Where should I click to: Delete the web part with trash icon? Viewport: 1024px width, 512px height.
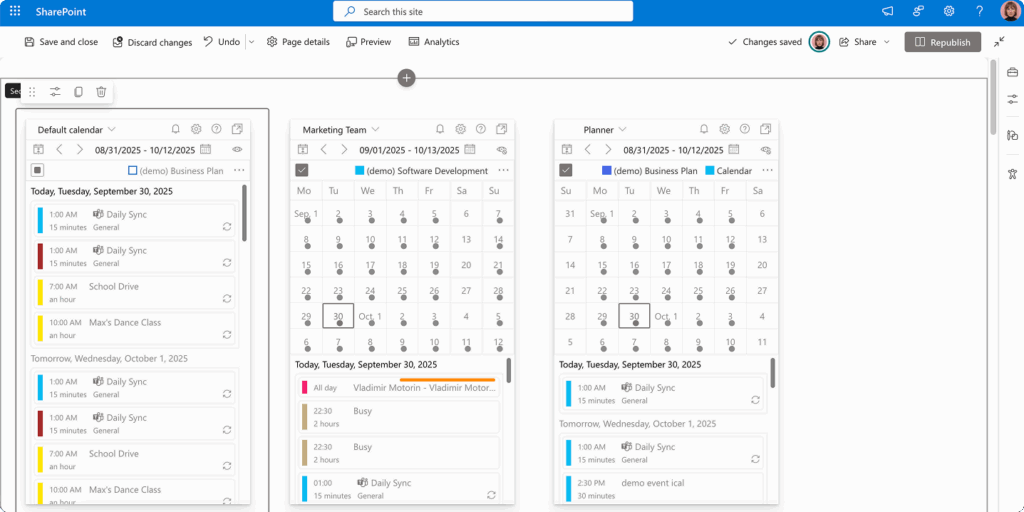101,92
